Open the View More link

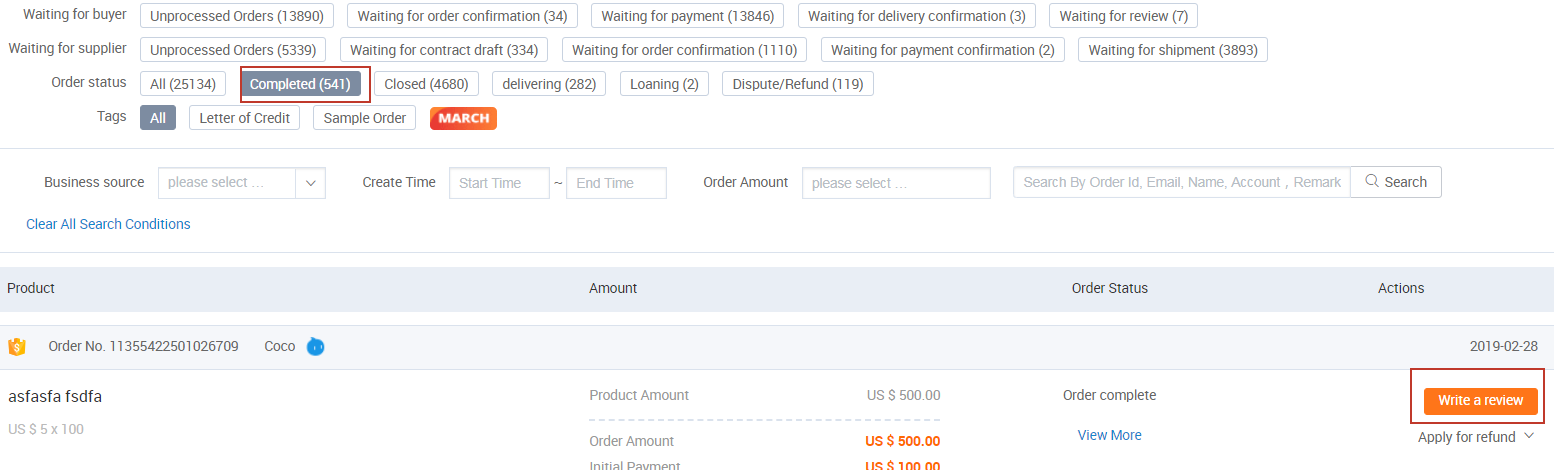1109,435
